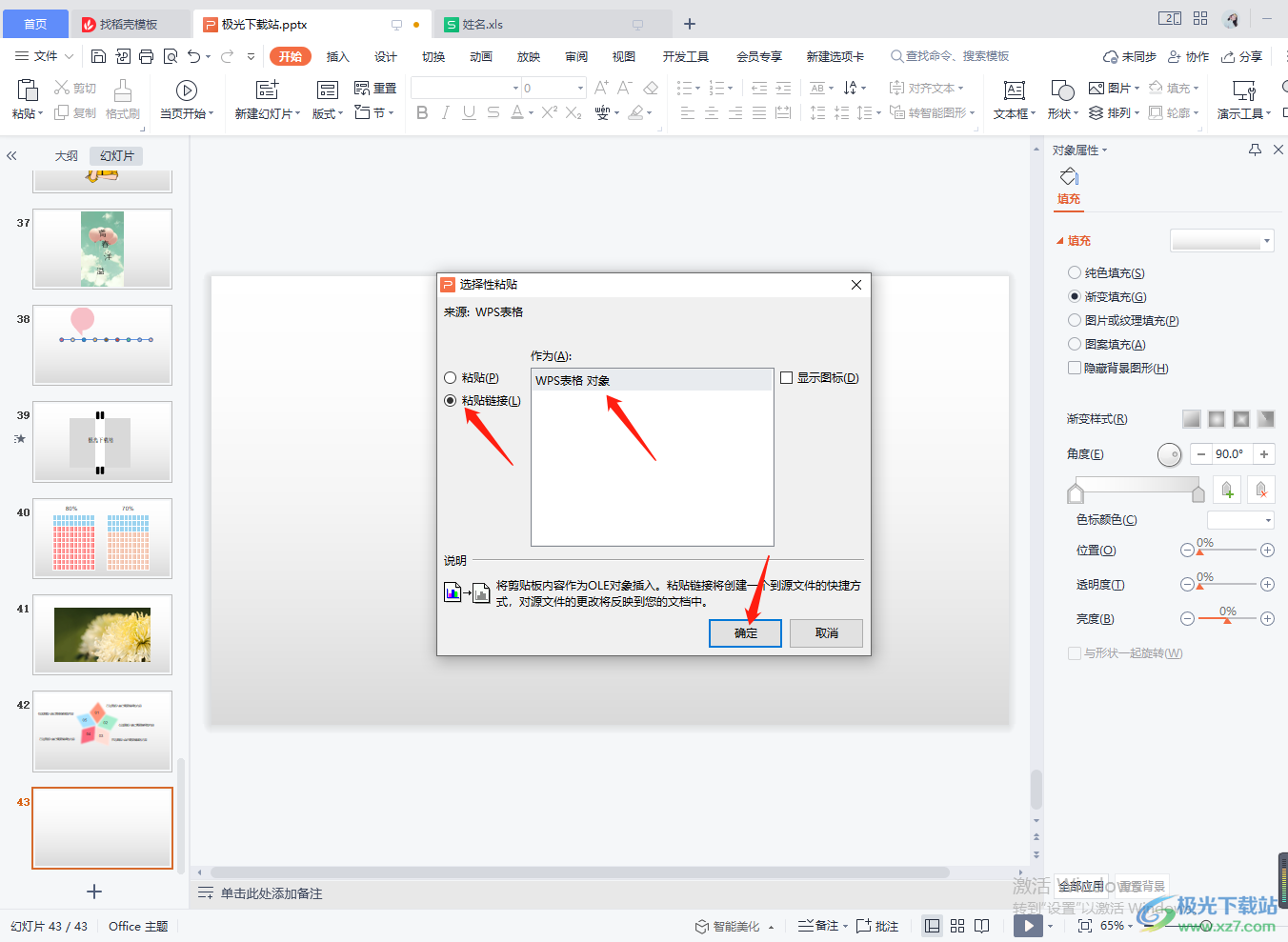Switch to Outline (大纲) tab in slide panel
Screen dimensions: 1288x942
point(66,155)
